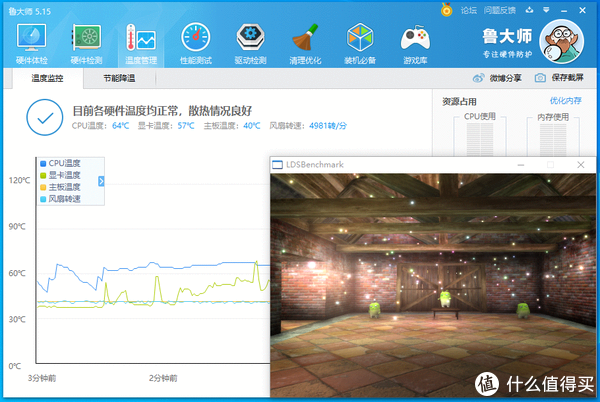Minimize the 鲁大师 main window
The image size is (600, 402).
click(x=564, y=11)
